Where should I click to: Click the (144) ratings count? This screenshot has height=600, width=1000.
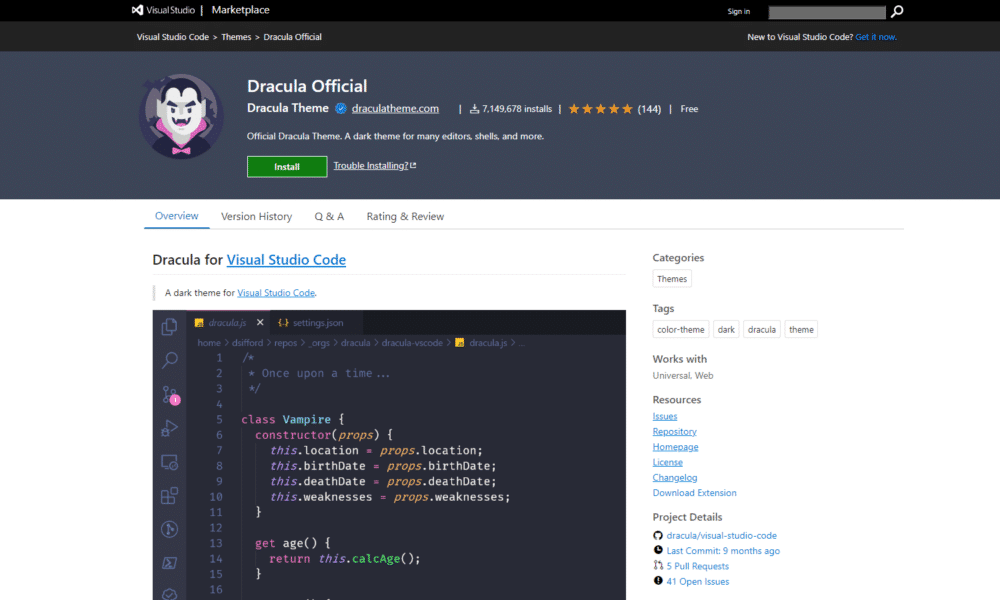[649, 109]
